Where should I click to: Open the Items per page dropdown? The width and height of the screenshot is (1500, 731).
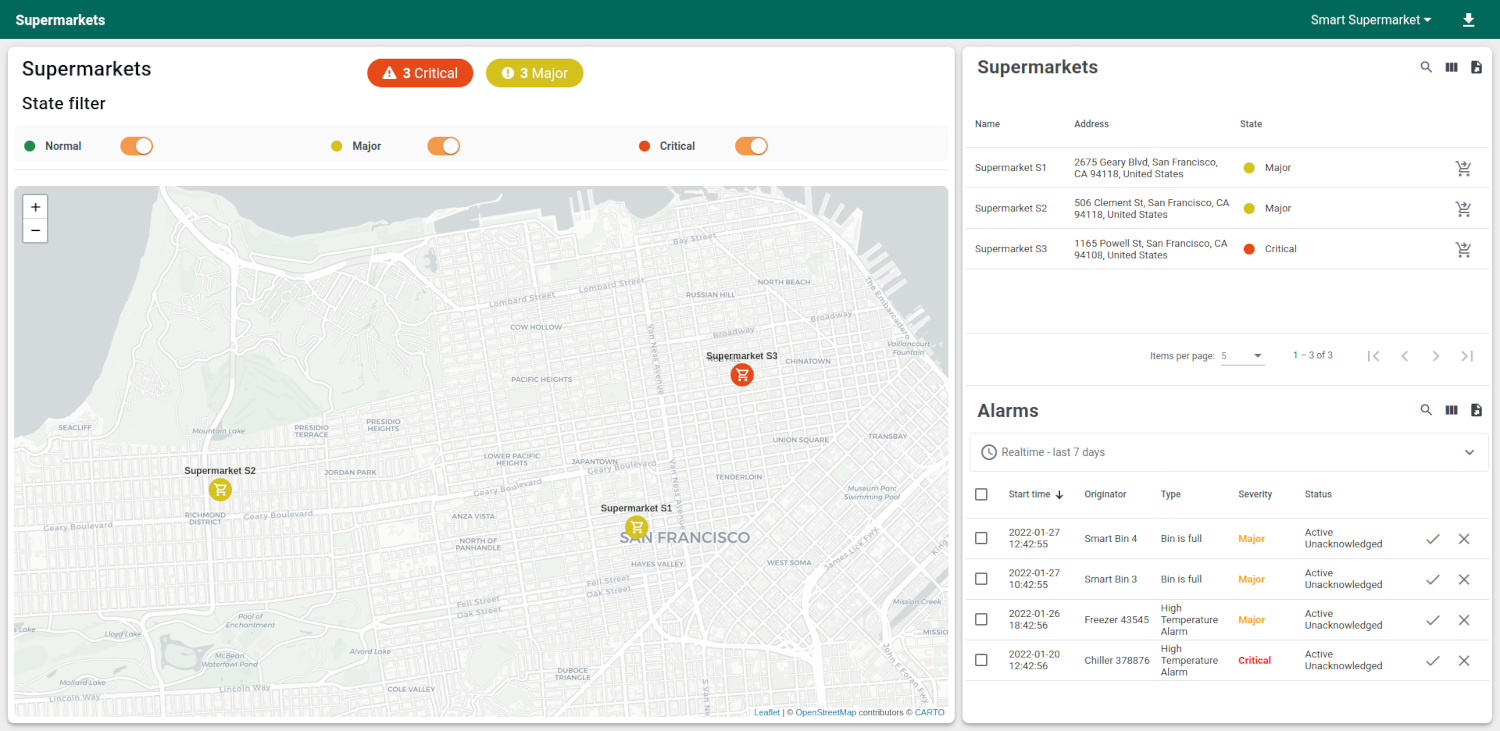pos(1242,356)
